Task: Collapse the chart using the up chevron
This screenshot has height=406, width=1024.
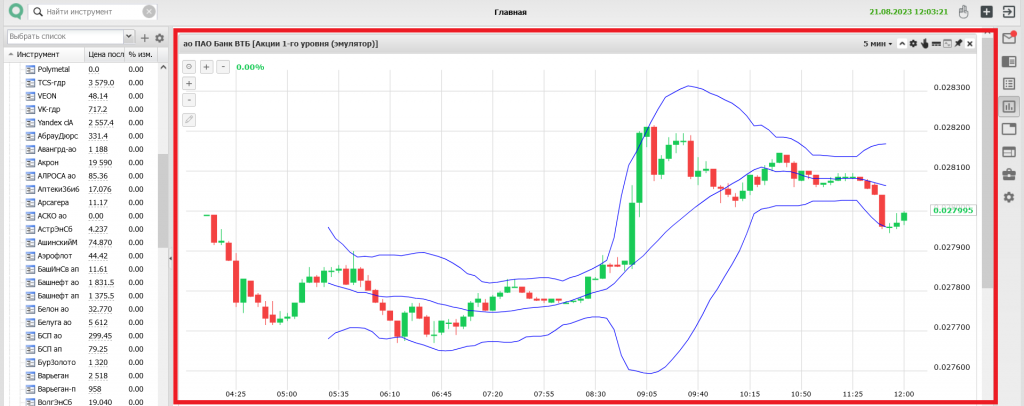Action: click(901, 44)
